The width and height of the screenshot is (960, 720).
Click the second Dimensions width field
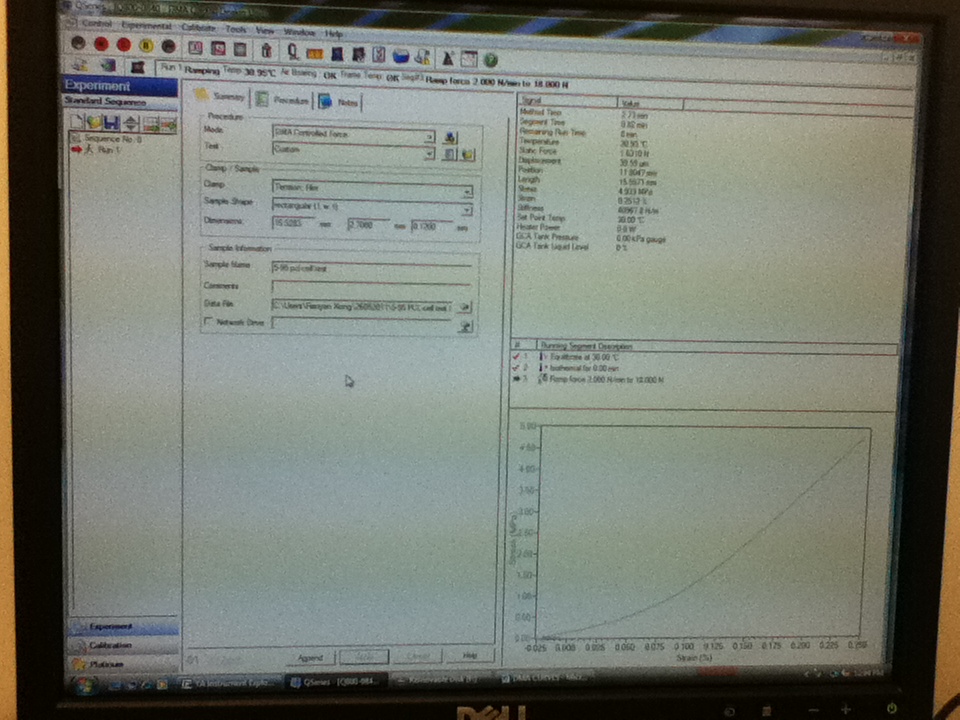(369, 225)
